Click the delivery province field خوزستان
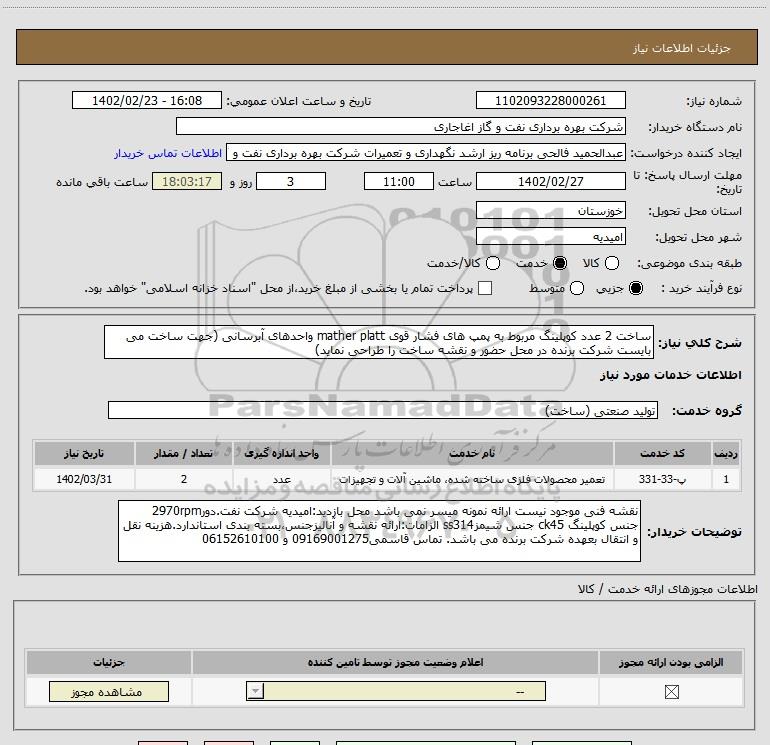This screenshot has height=745, width=770. [x=550, y=211]
